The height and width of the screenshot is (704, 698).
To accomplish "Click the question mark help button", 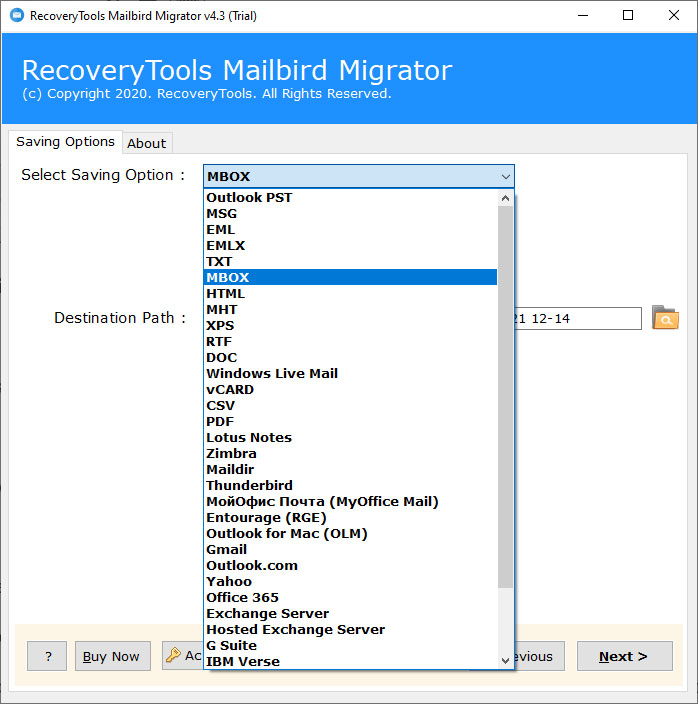I will (x=47, y=656).
